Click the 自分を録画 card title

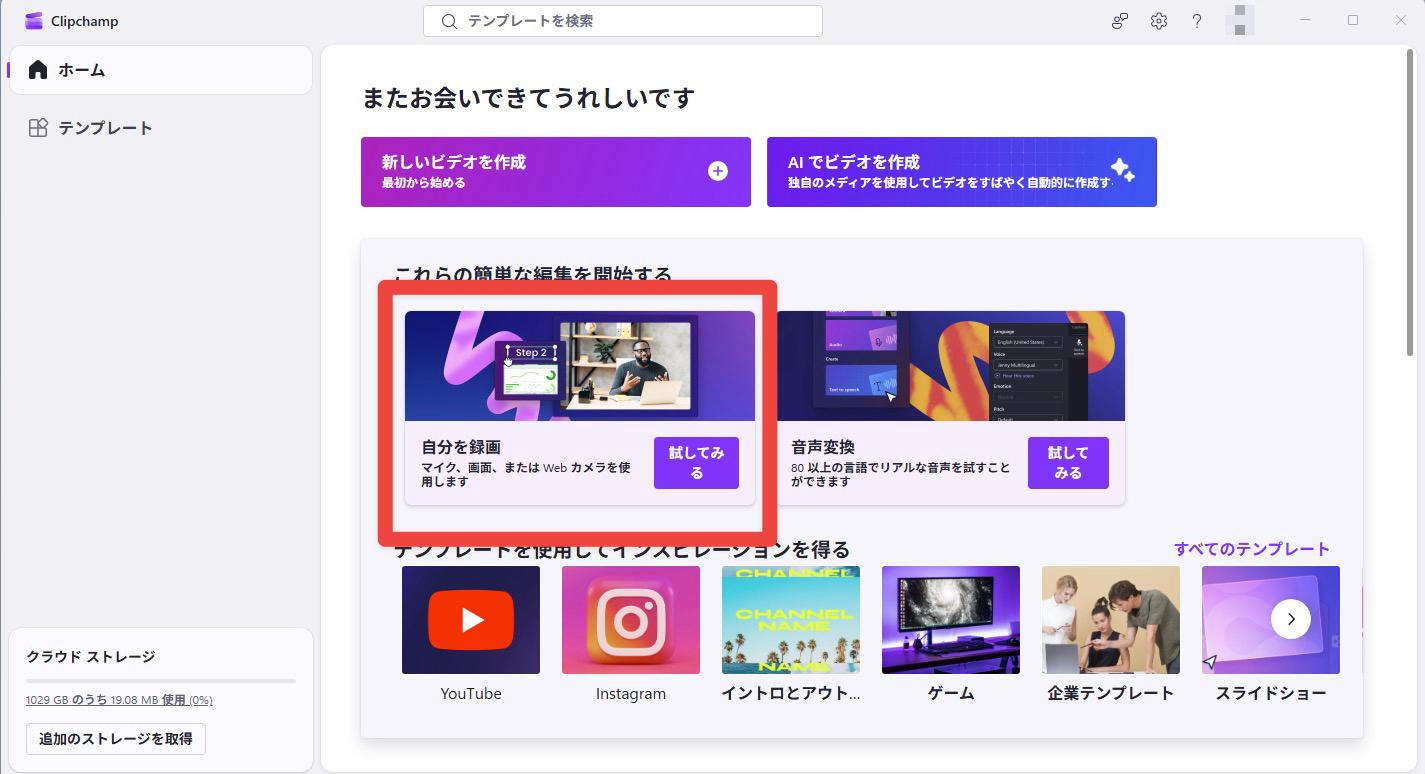point(461,447)
